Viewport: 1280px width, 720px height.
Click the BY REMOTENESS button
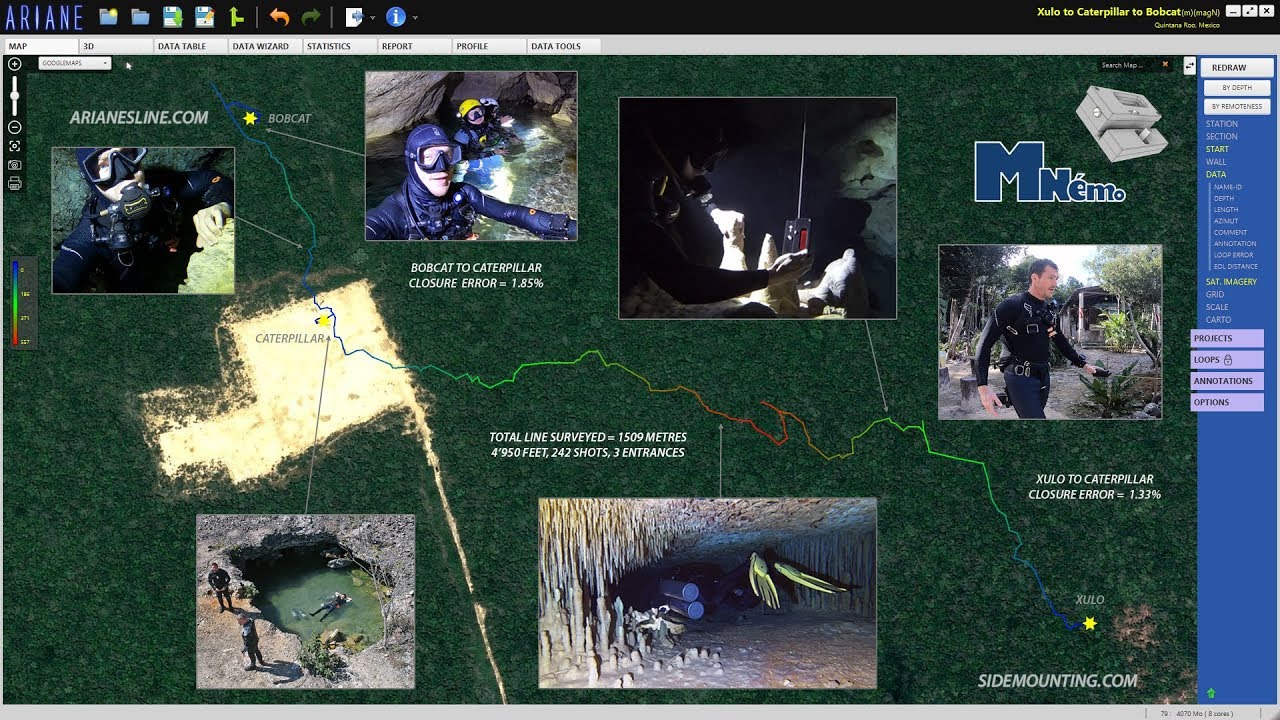[1237, 106]
